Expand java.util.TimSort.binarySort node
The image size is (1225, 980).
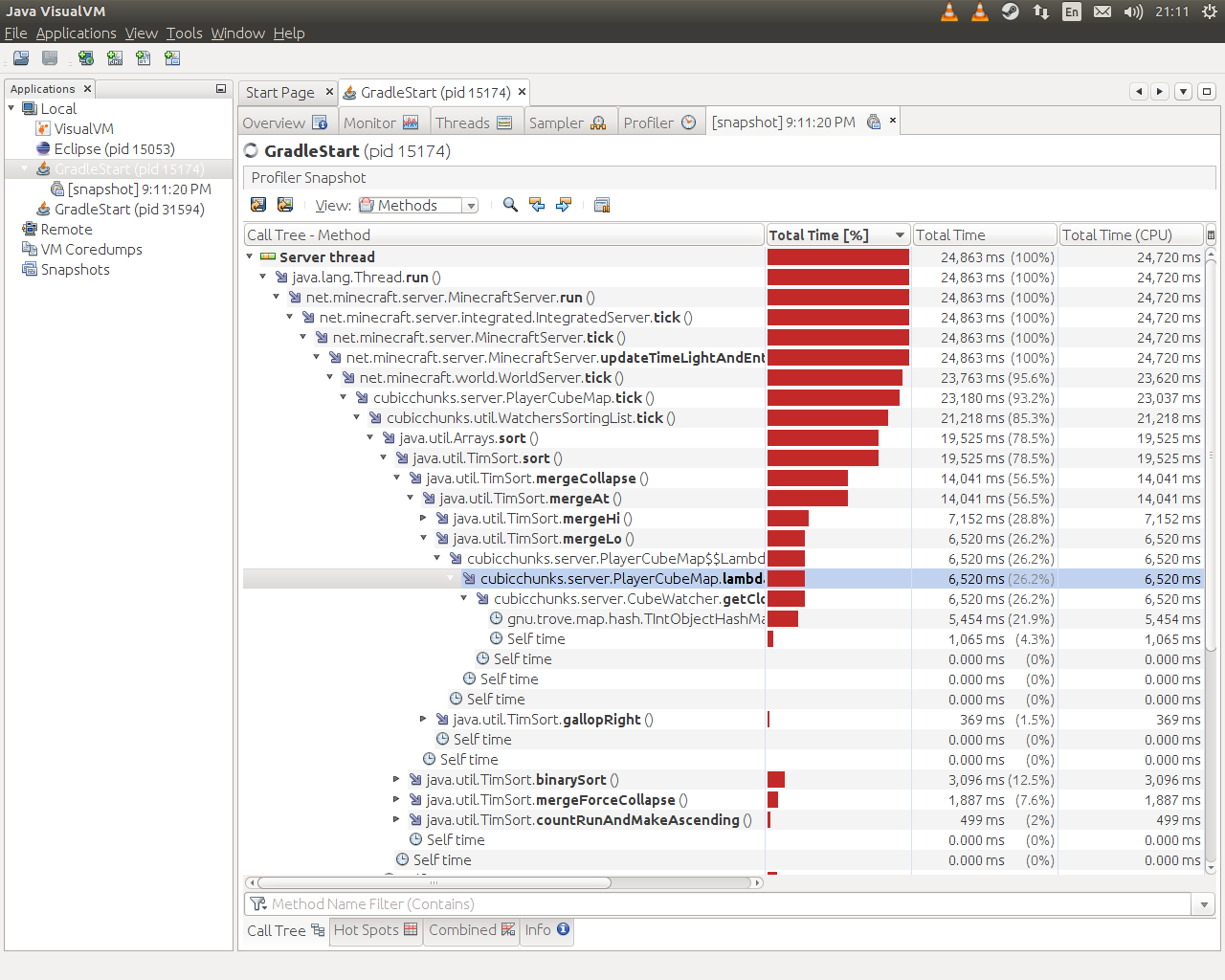click(x=396, y=779)
